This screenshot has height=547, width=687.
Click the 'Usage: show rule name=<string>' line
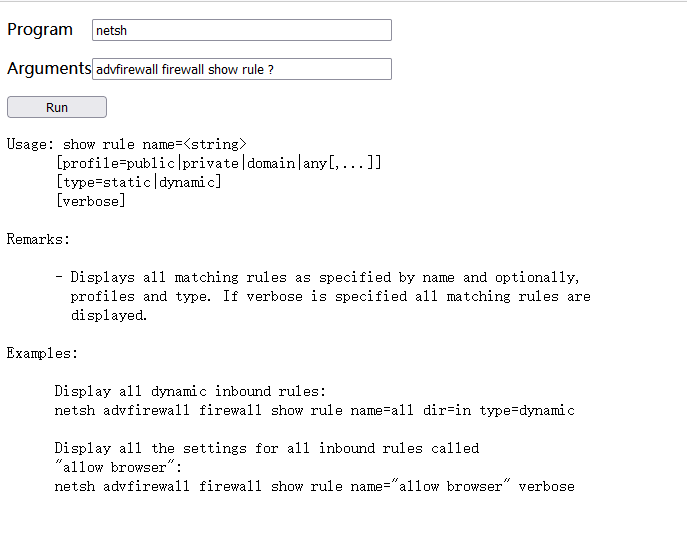tap(127, 144)
